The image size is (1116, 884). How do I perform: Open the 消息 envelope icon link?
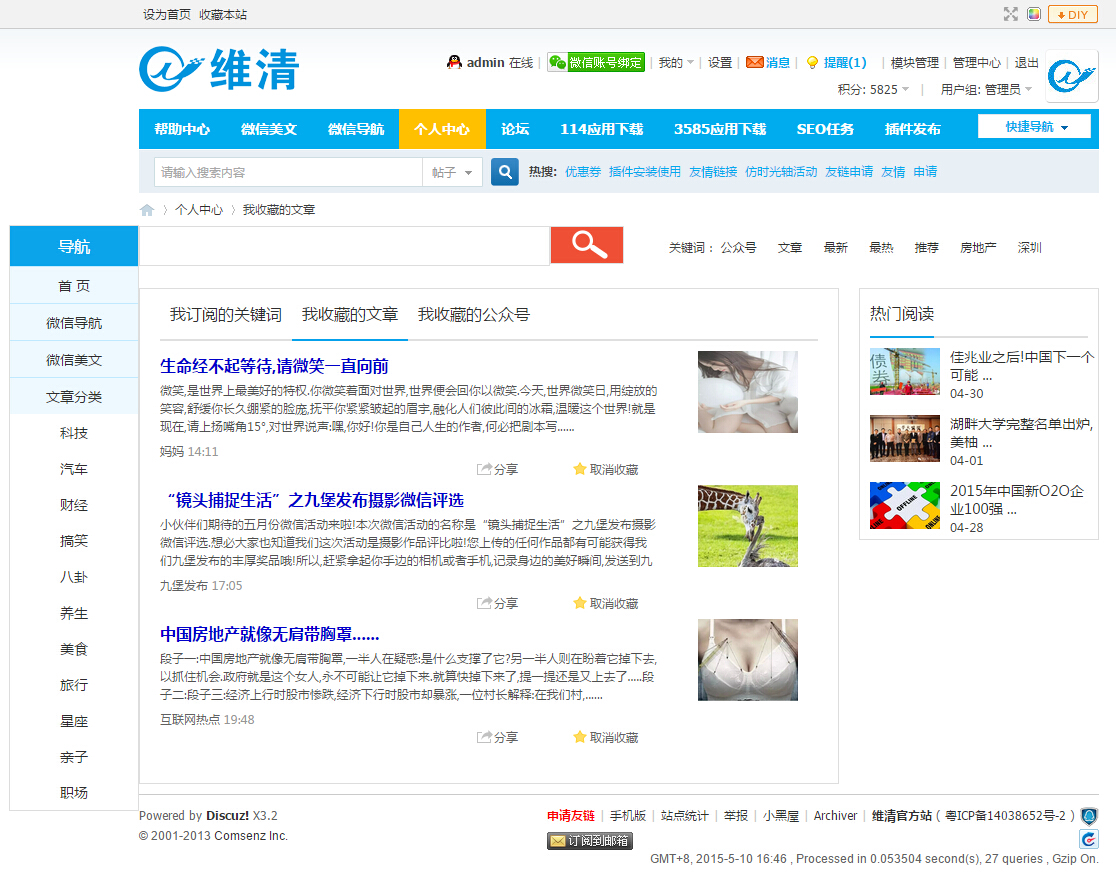[754, 63]
